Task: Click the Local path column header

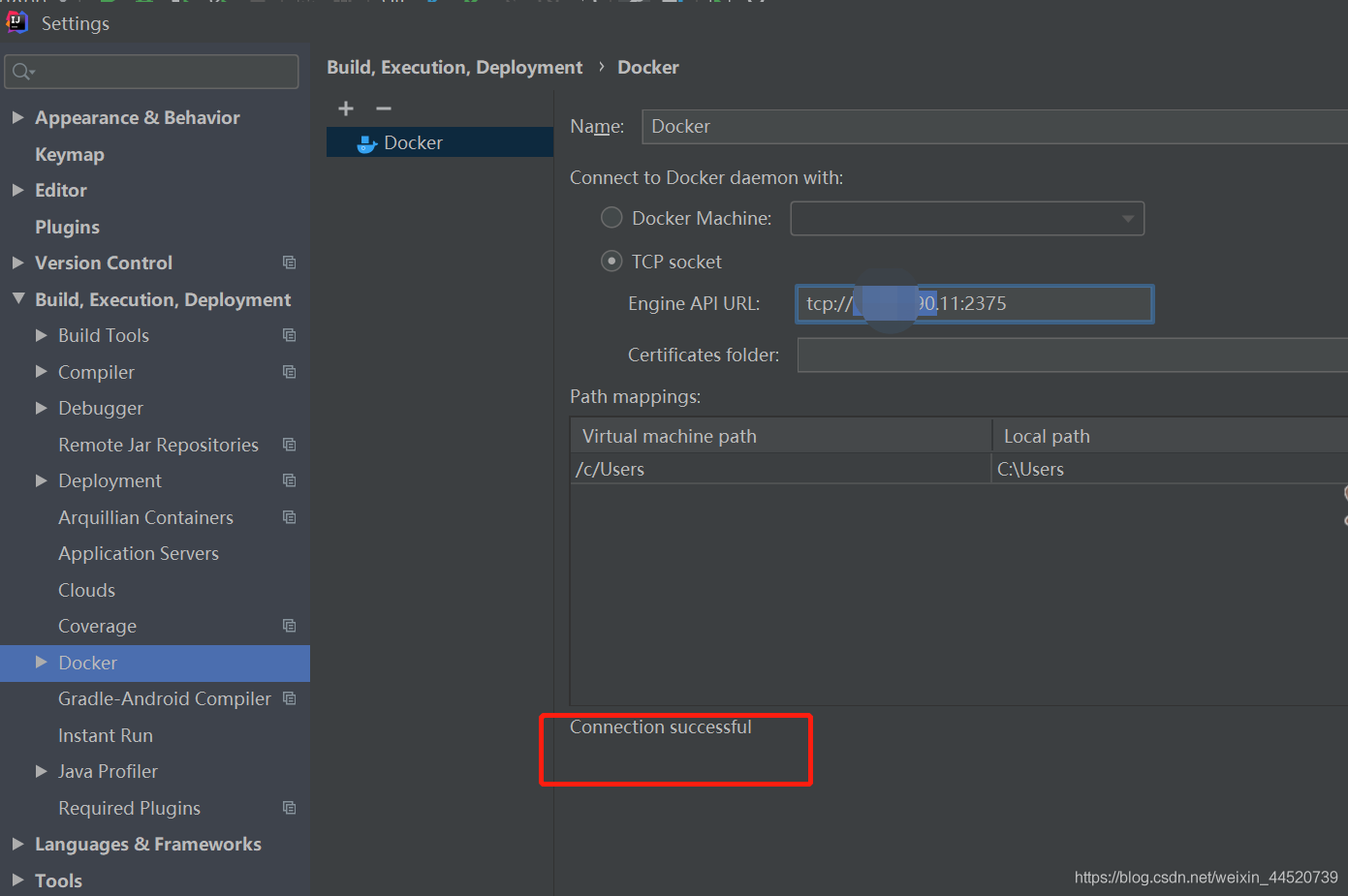Action: [1171, 436]
